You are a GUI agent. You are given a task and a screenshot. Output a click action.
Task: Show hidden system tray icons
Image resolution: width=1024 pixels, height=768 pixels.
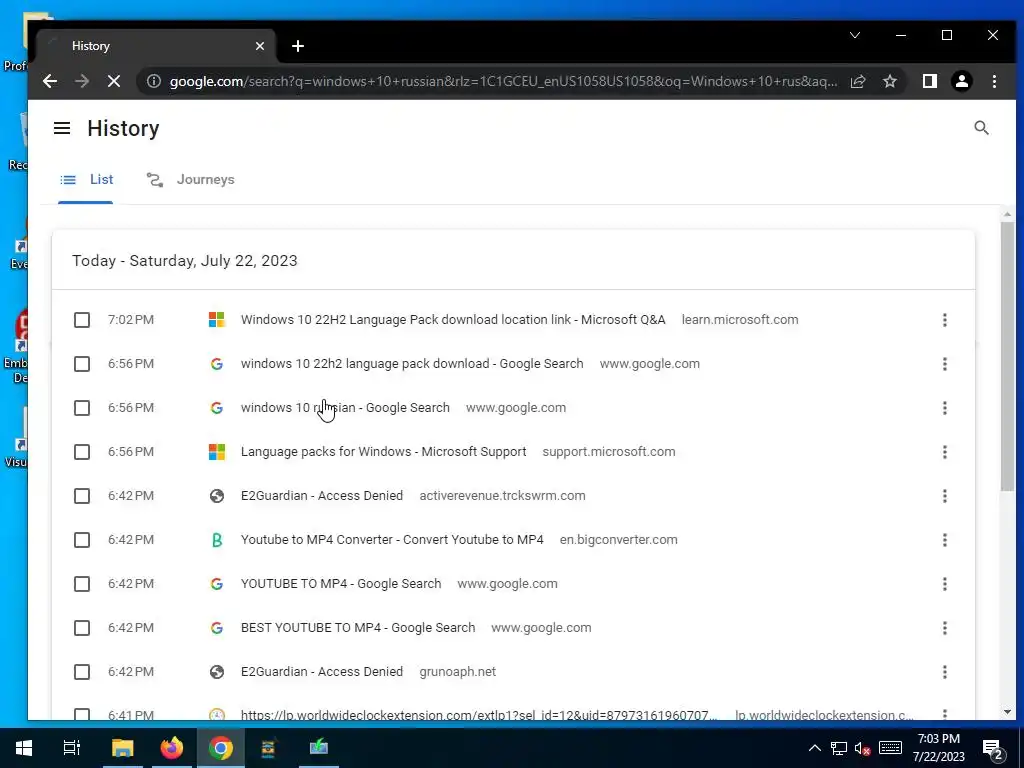coord(814,748)
